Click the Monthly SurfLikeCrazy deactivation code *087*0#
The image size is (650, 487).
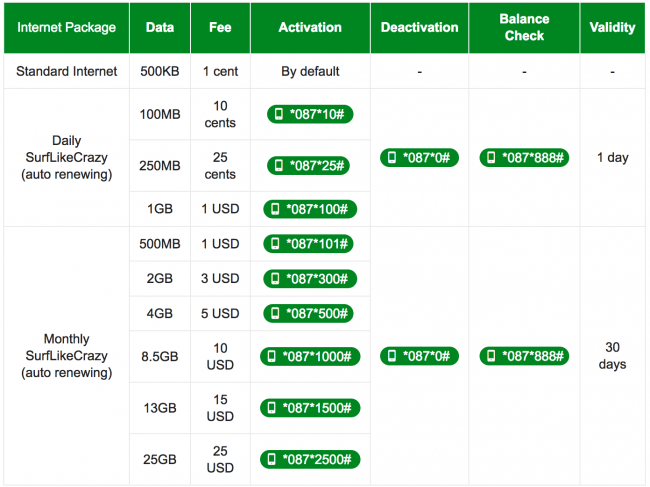420,355
